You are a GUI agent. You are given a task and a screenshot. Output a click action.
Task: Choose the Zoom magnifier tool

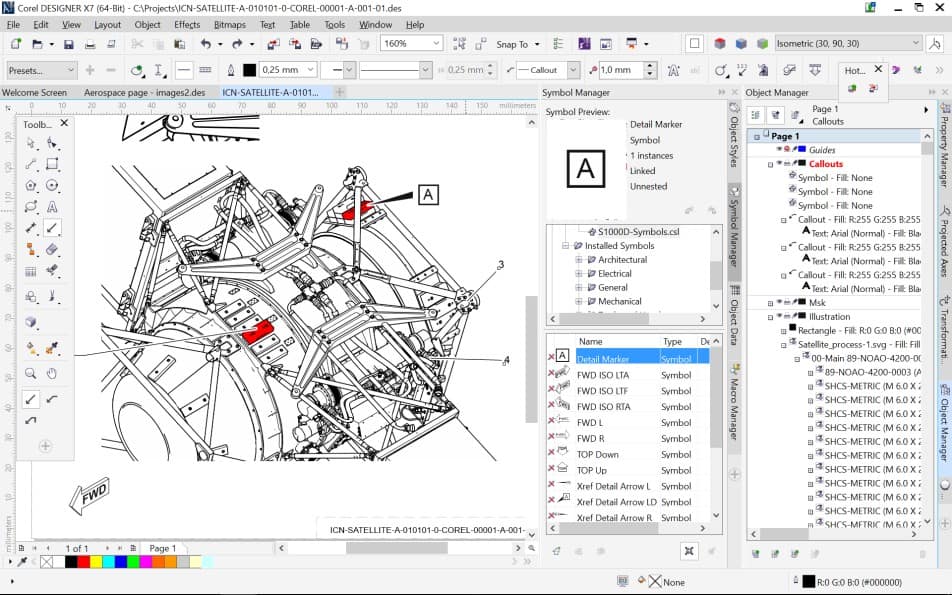click(31, 374)
